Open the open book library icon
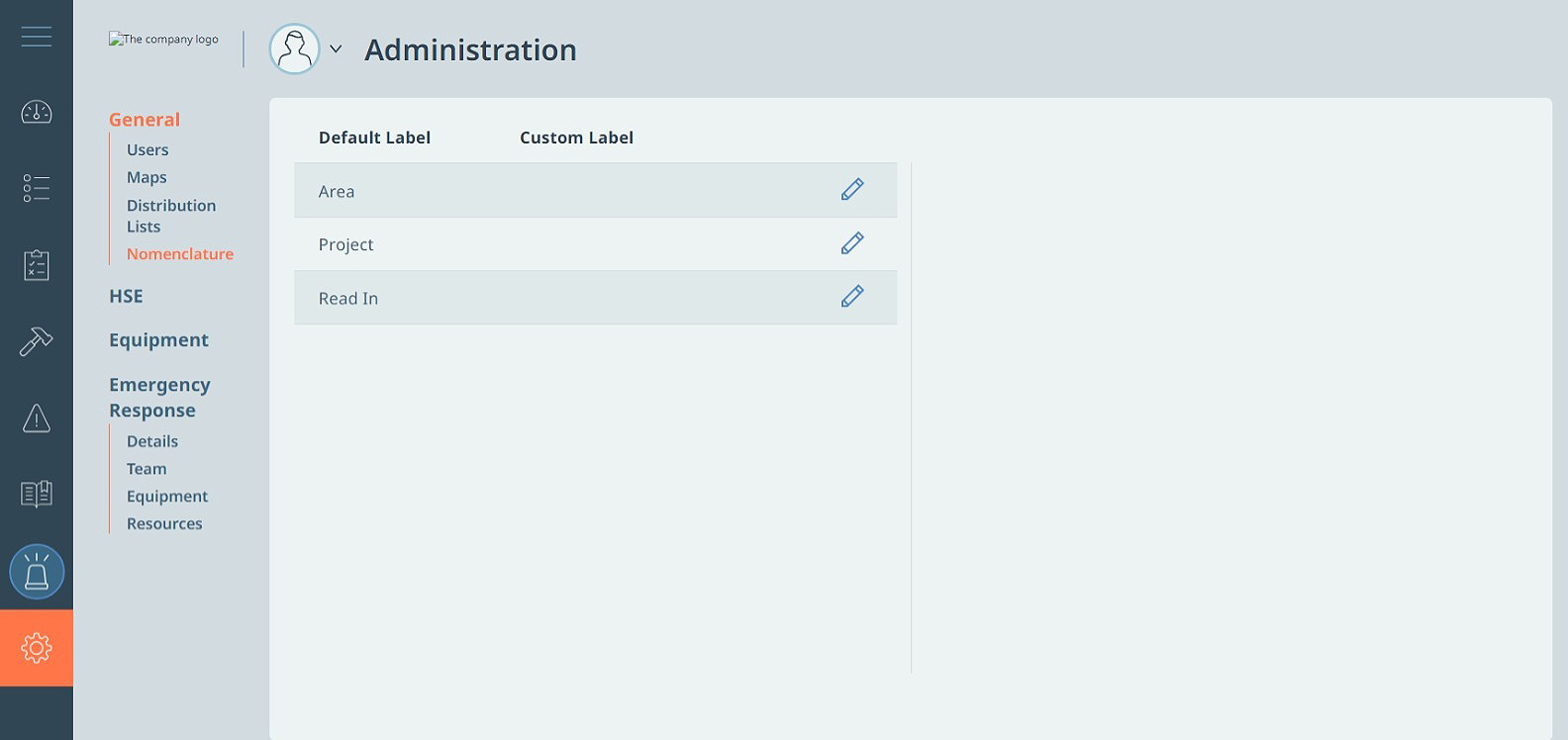1568x740 pixels. 37,494
